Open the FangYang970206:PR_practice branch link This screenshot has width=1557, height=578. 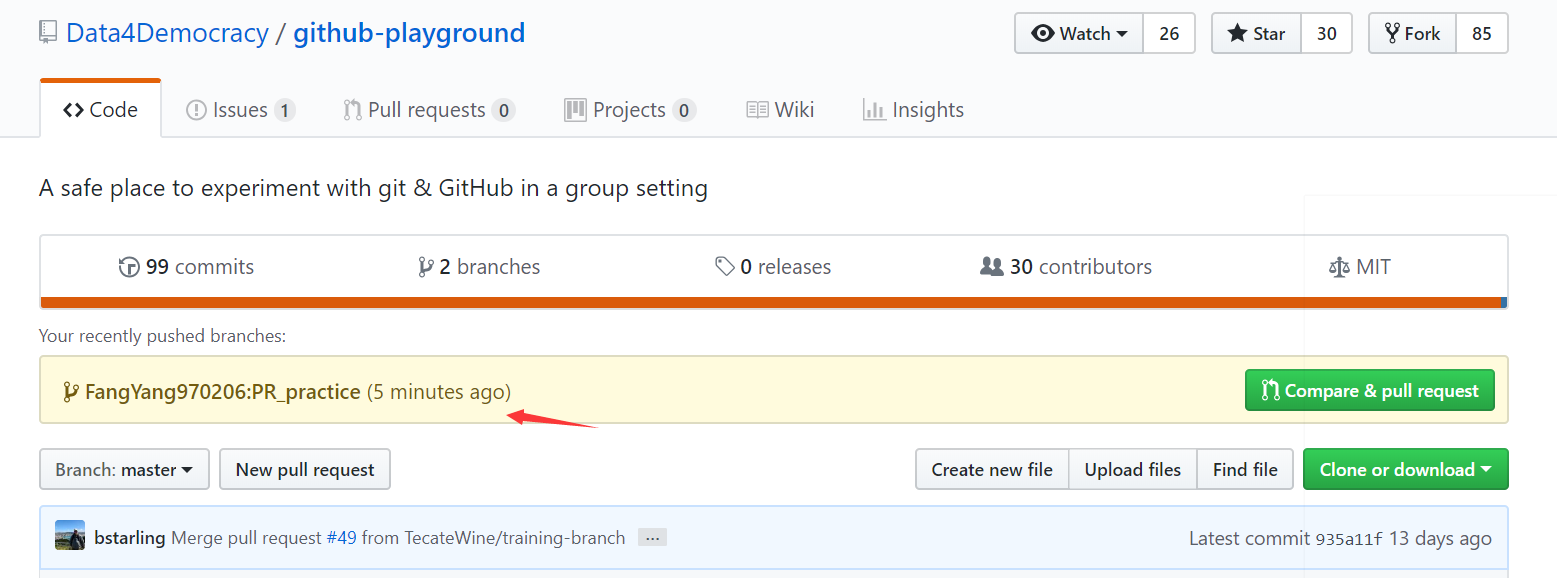222,392
